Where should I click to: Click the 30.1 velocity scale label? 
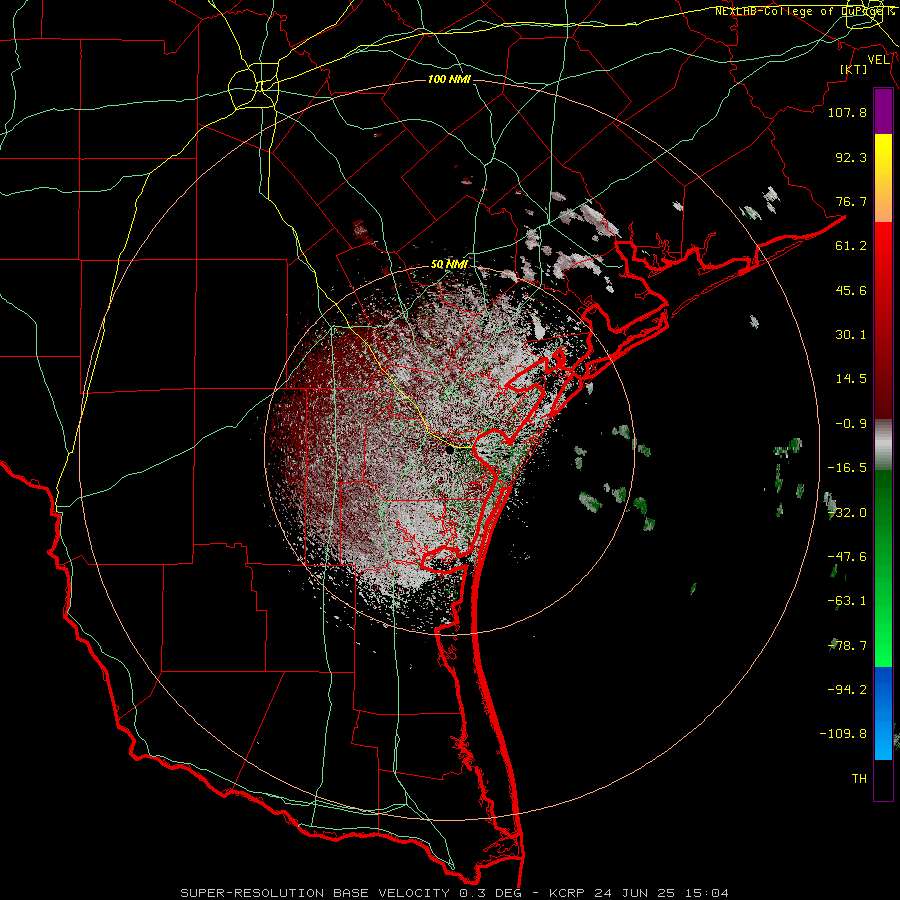851,335
